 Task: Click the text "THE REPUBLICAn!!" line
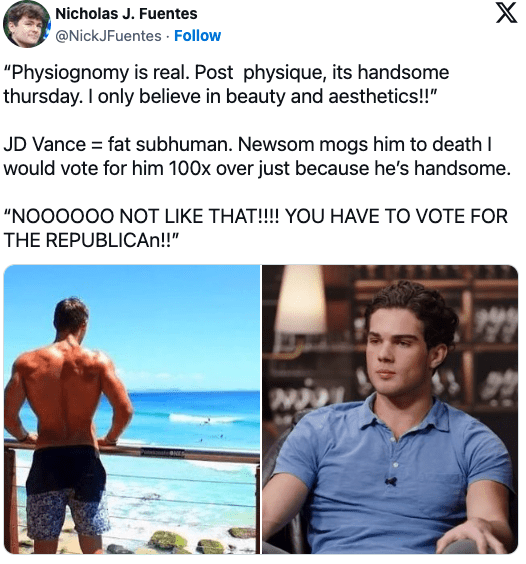tap(91, 240)
